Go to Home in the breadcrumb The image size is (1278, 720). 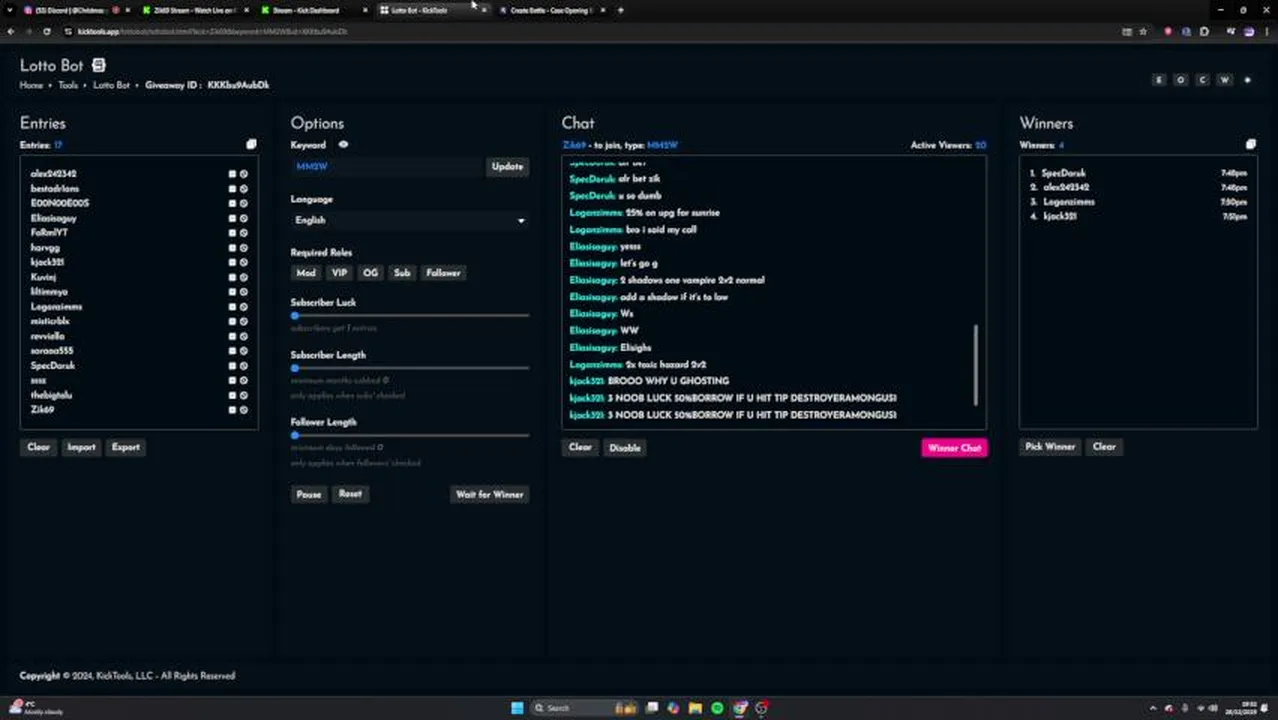[x=31, y=86]
